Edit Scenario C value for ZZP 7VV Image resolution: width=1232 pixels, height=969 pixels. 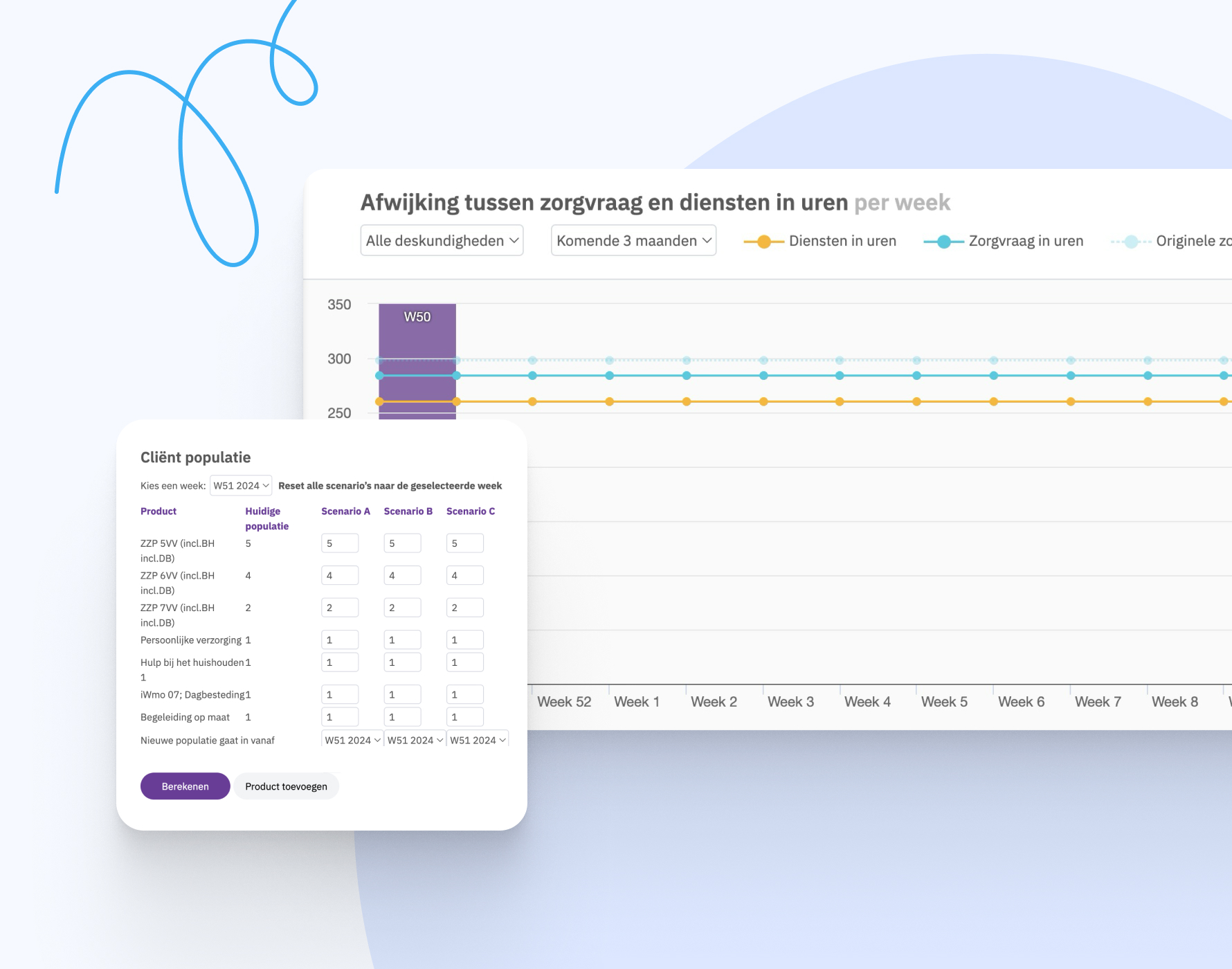464,608
